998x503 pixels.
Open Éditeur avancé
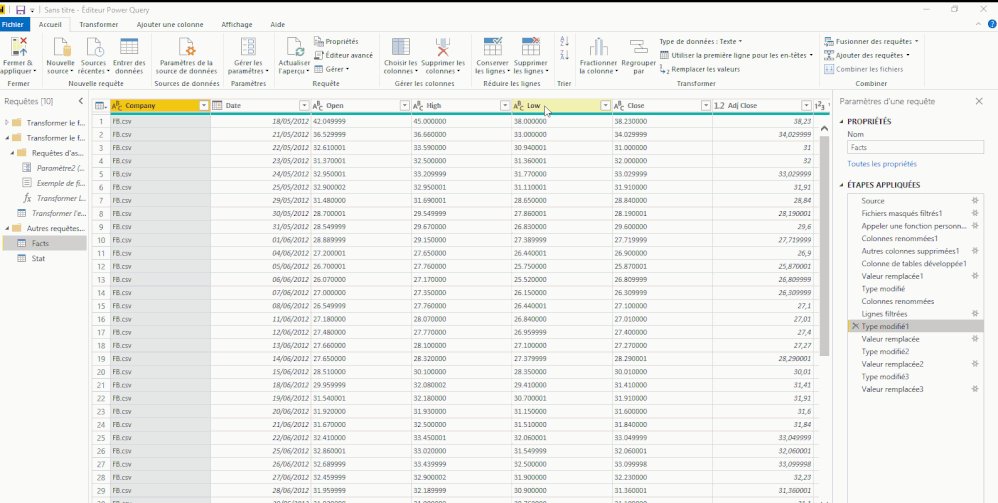pyautogui.click(x=344, y=55)
